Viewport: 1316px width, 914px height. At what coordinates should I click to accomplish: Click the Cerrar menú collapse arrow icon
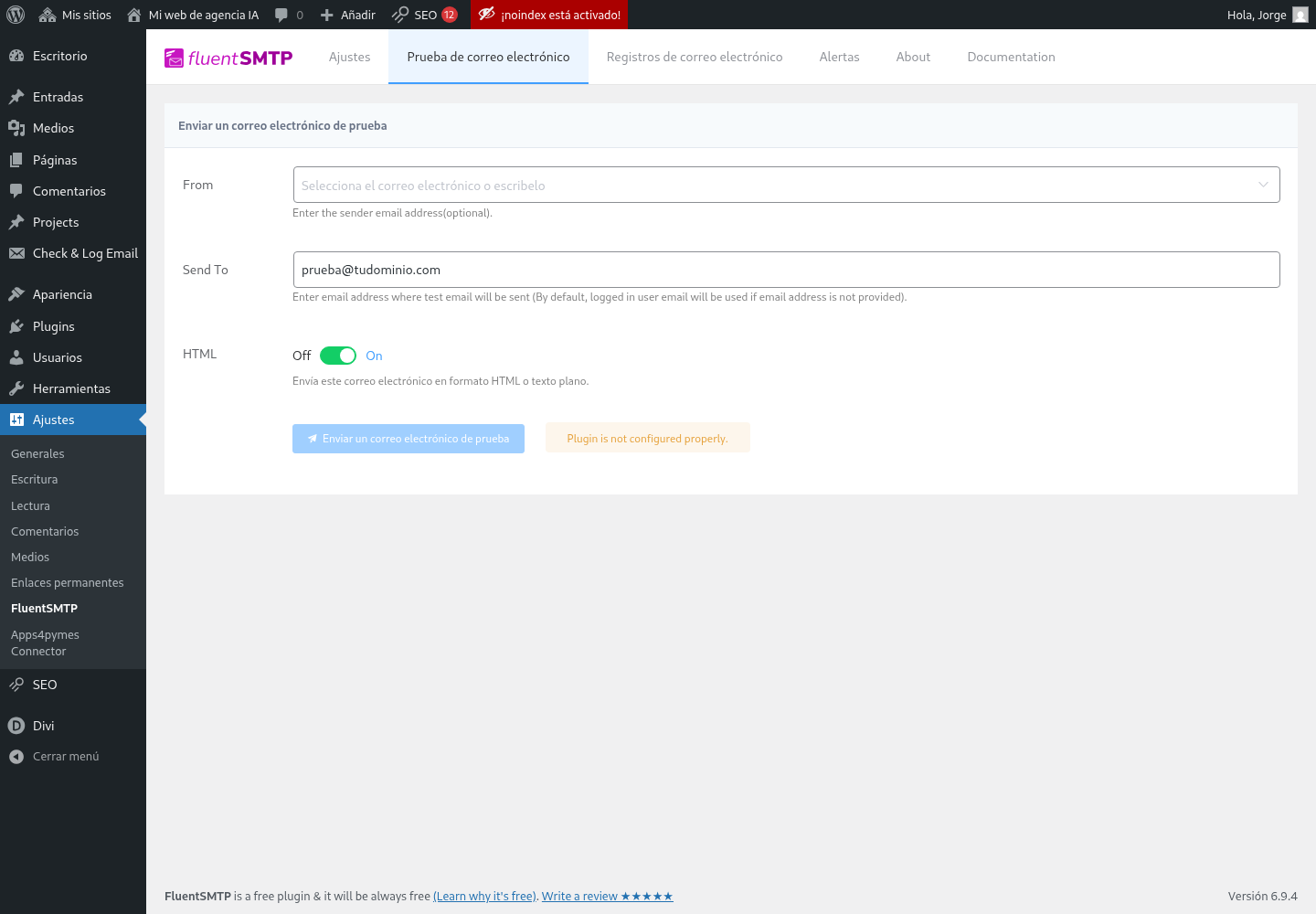(16, 757)
